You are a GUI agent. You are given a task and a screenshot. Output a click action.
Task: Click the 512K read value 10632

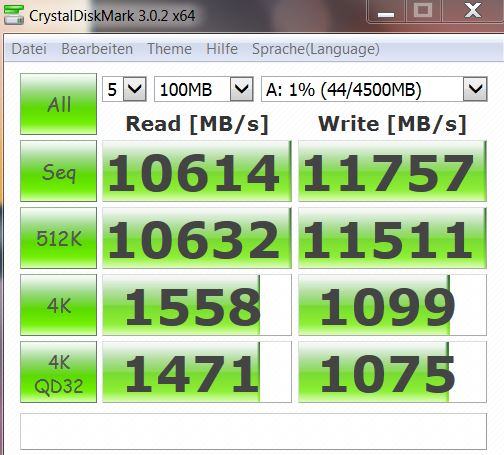pyautogui.click(x=197, y=238)
